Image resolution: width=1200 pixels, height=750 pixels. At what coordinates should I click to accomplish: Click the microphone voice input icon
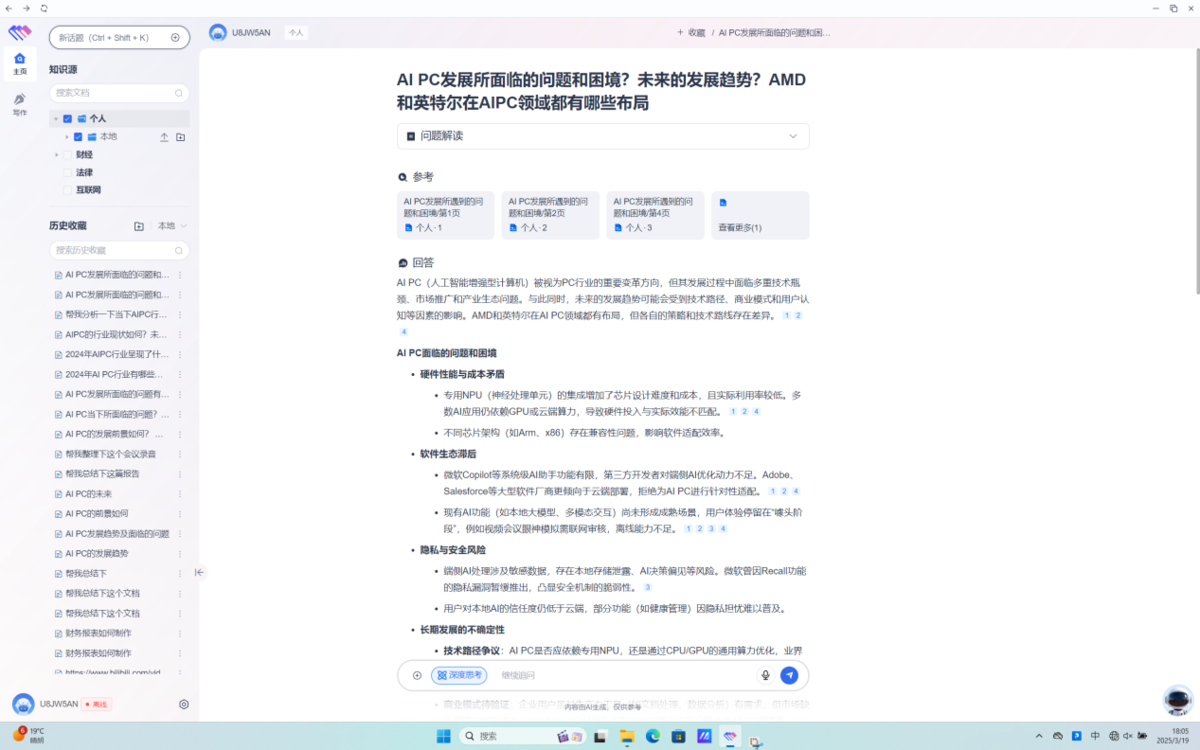coord(766,675)
